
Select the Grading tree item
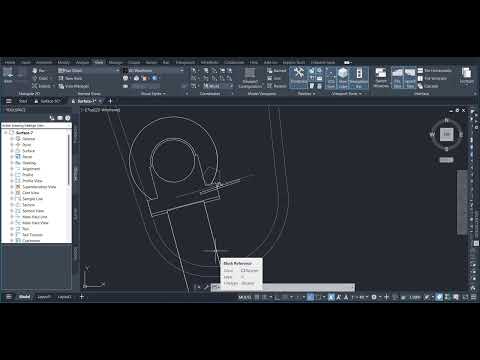(29, 163)
